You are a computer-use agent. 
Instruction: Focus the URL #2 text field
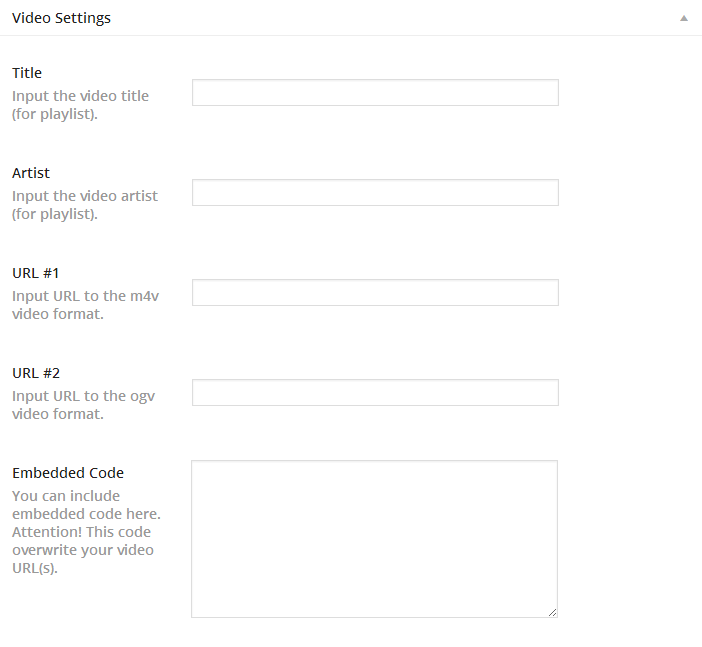point(375,393)
